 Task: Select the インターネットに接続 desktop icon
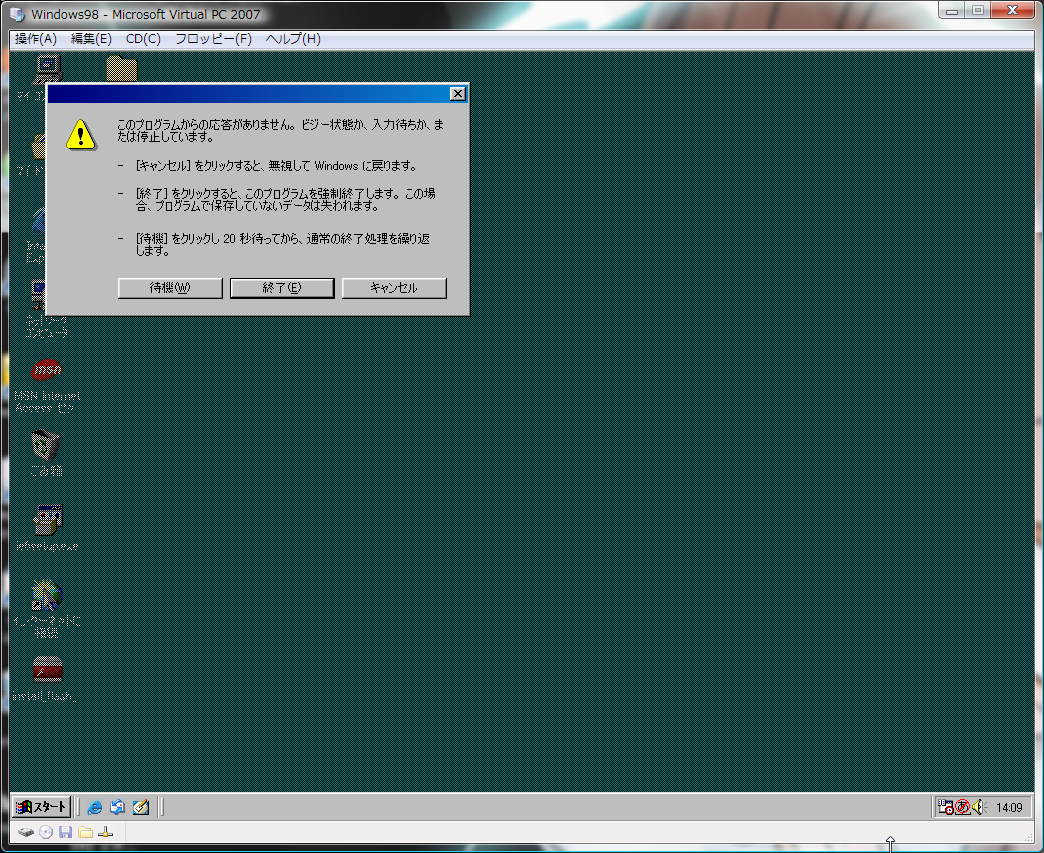47,609
